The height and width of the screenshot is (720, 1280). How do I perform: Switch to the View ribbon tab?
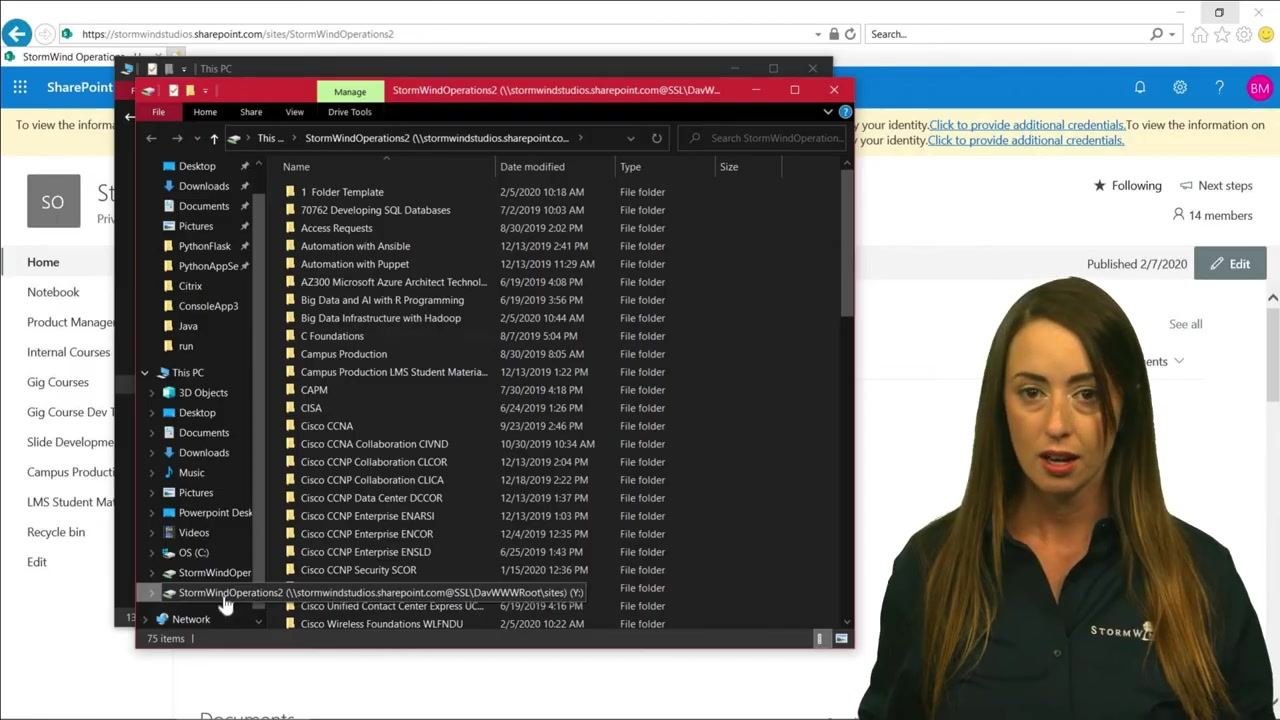[x=294, y=112]
